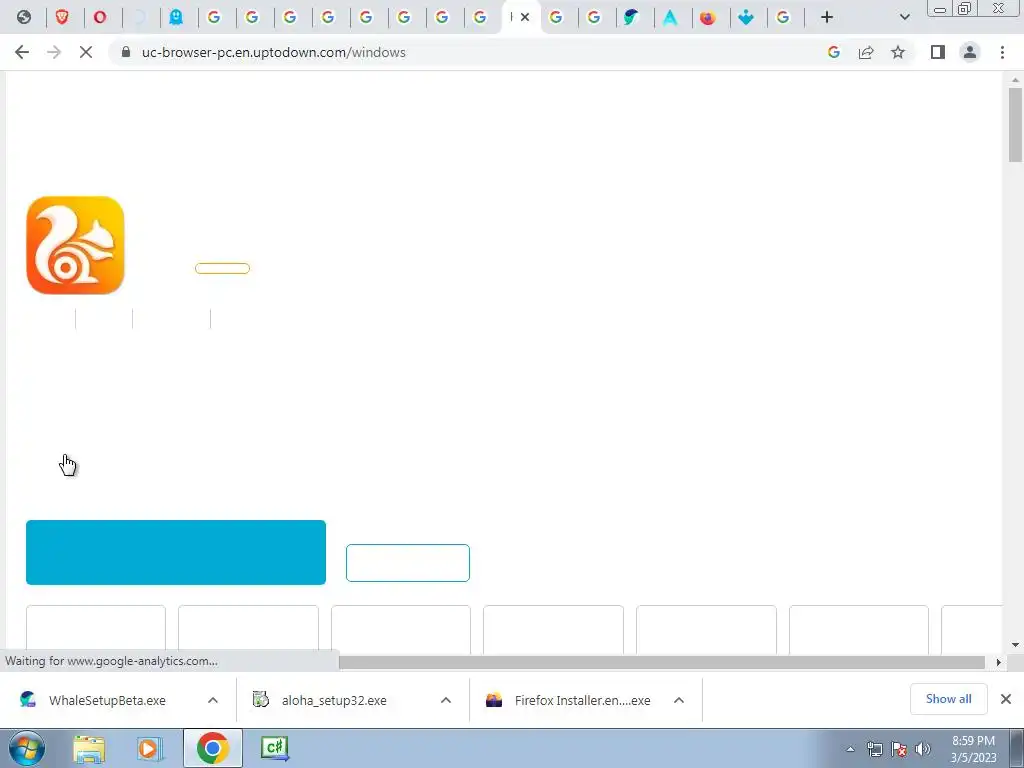Open the Action Center flag icon
The image size is (1024, 768).
899,749
